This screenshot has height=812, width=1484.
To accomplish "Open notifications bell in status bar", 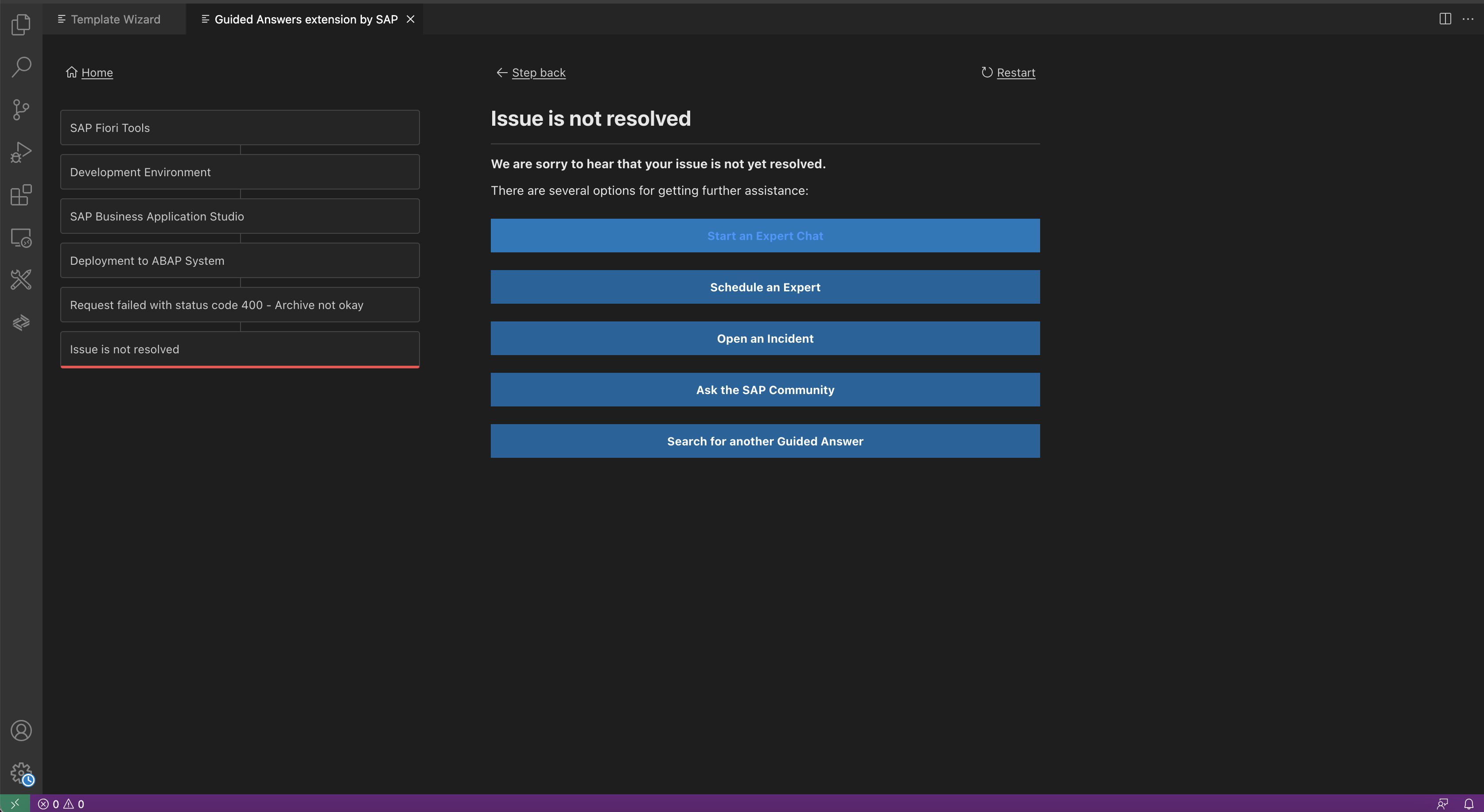I will click(x=1468, y=804).
